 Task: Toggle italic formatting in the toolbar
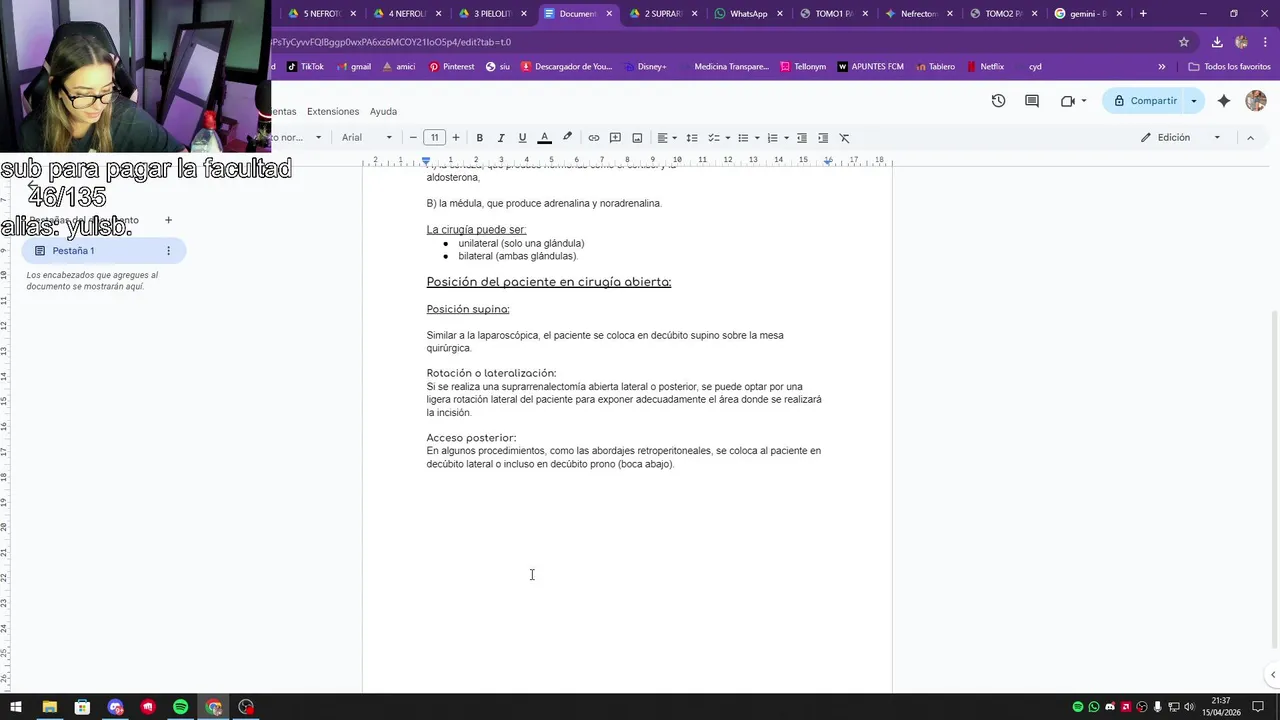coord(501,138)
